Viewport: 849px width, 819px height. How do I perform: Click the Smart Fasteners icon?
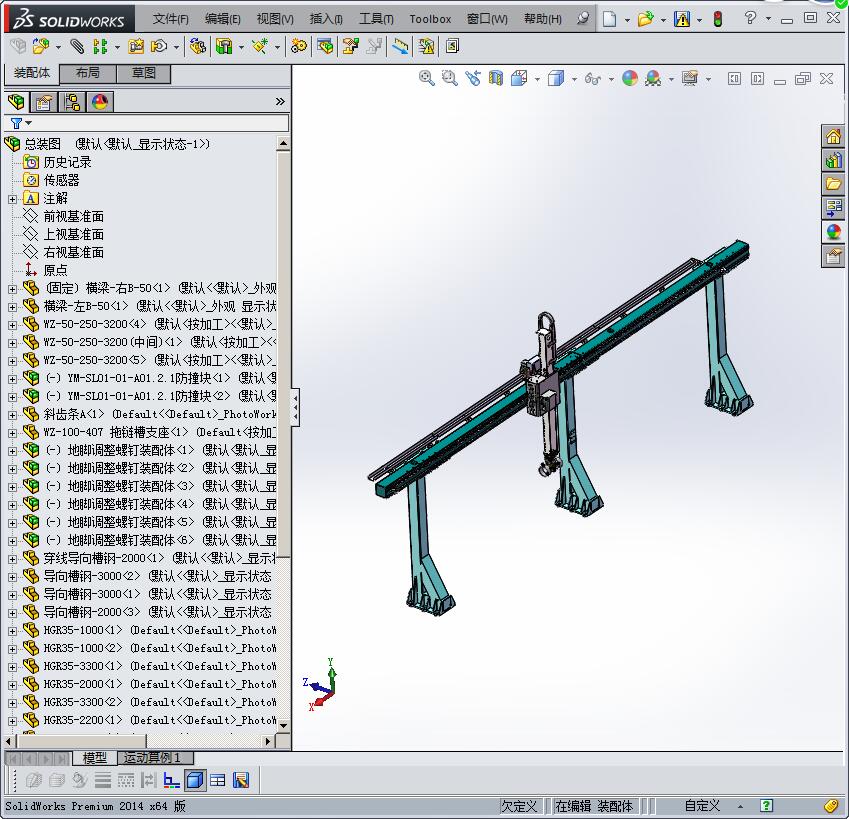click(136, 47)
